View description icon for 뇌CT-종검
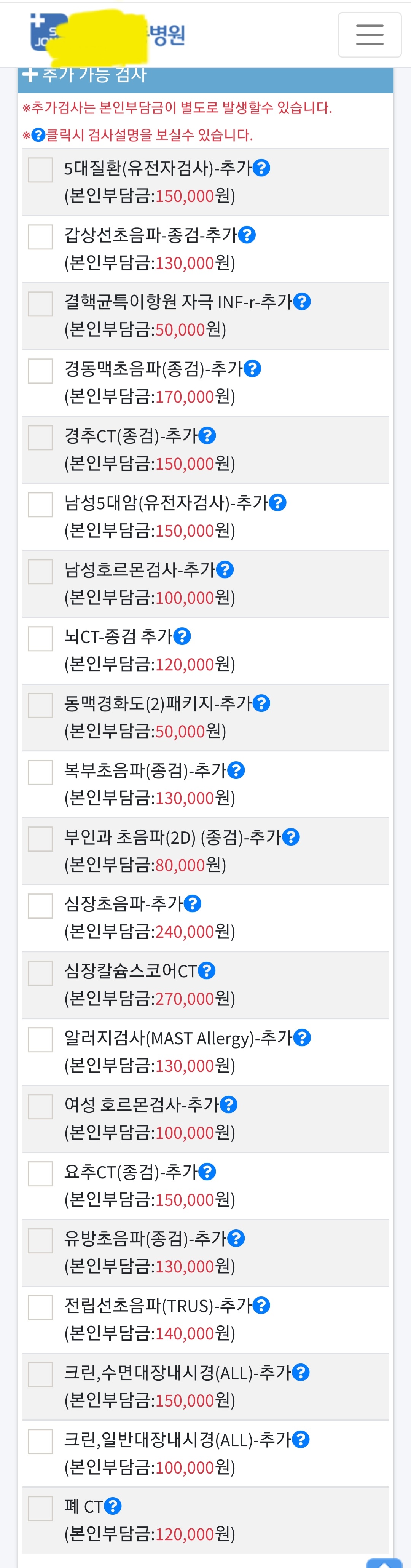 pos(182,636)
